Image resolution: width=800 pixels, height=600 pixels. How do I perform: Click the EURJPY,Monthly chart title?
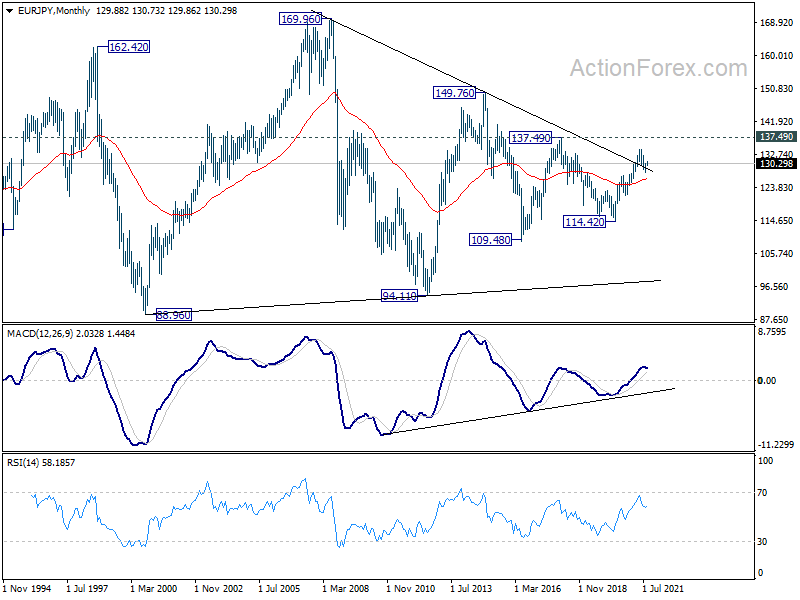point(54,11)
